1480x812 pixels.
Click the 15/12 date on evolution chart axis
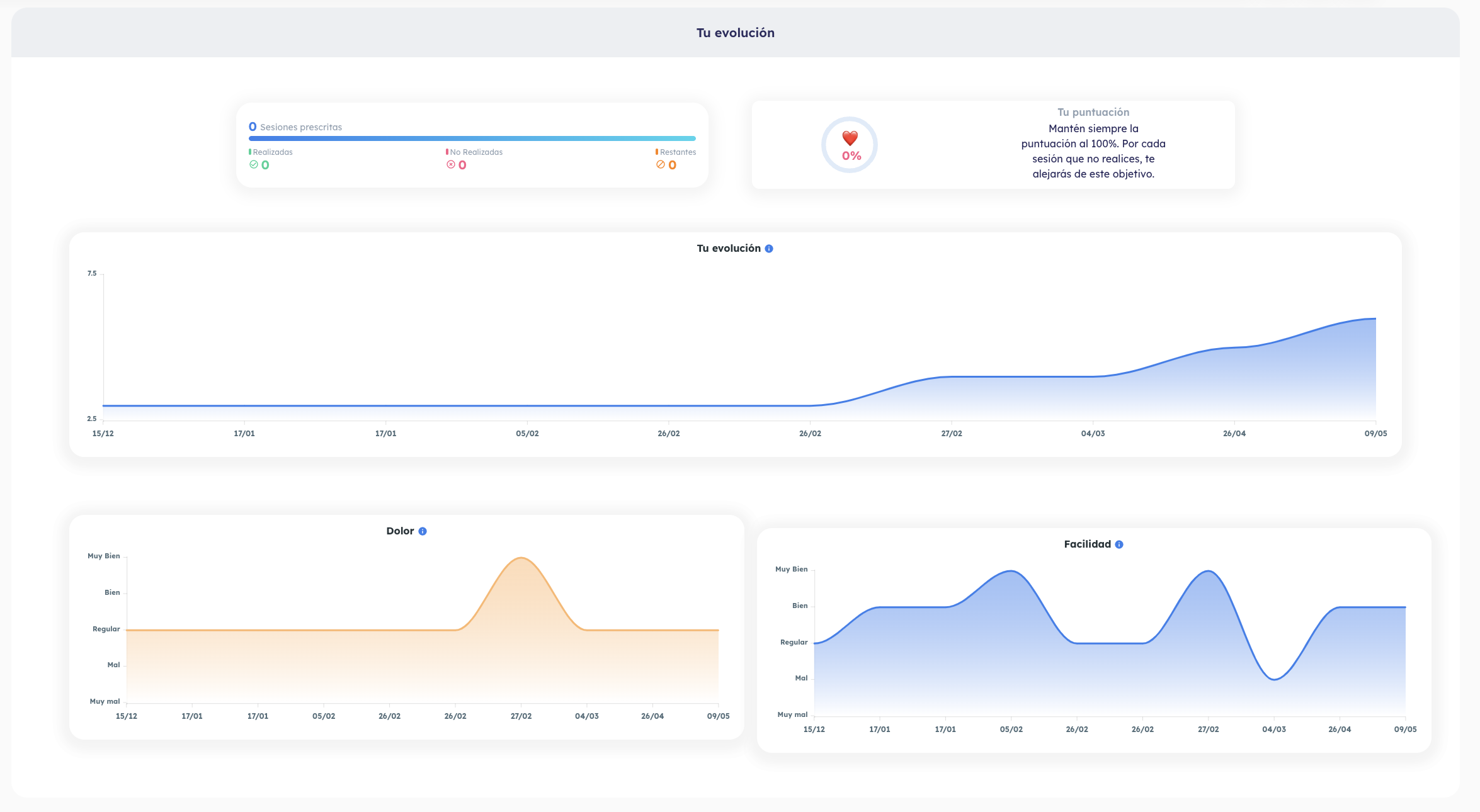pos(103,434)
